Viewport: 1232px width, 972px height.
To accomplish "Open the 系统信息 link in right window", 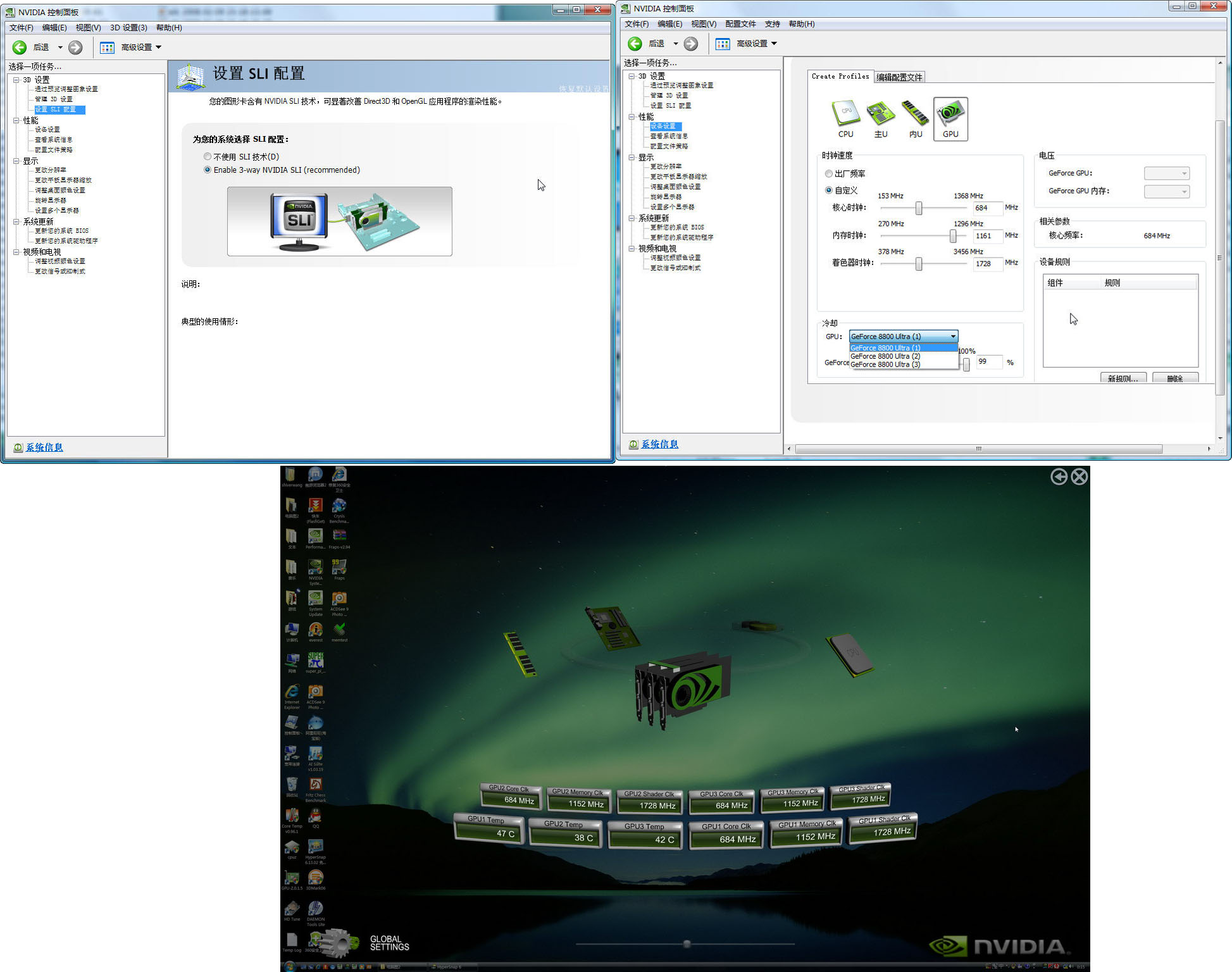I will pyautogui.click(x=659, y=444).
